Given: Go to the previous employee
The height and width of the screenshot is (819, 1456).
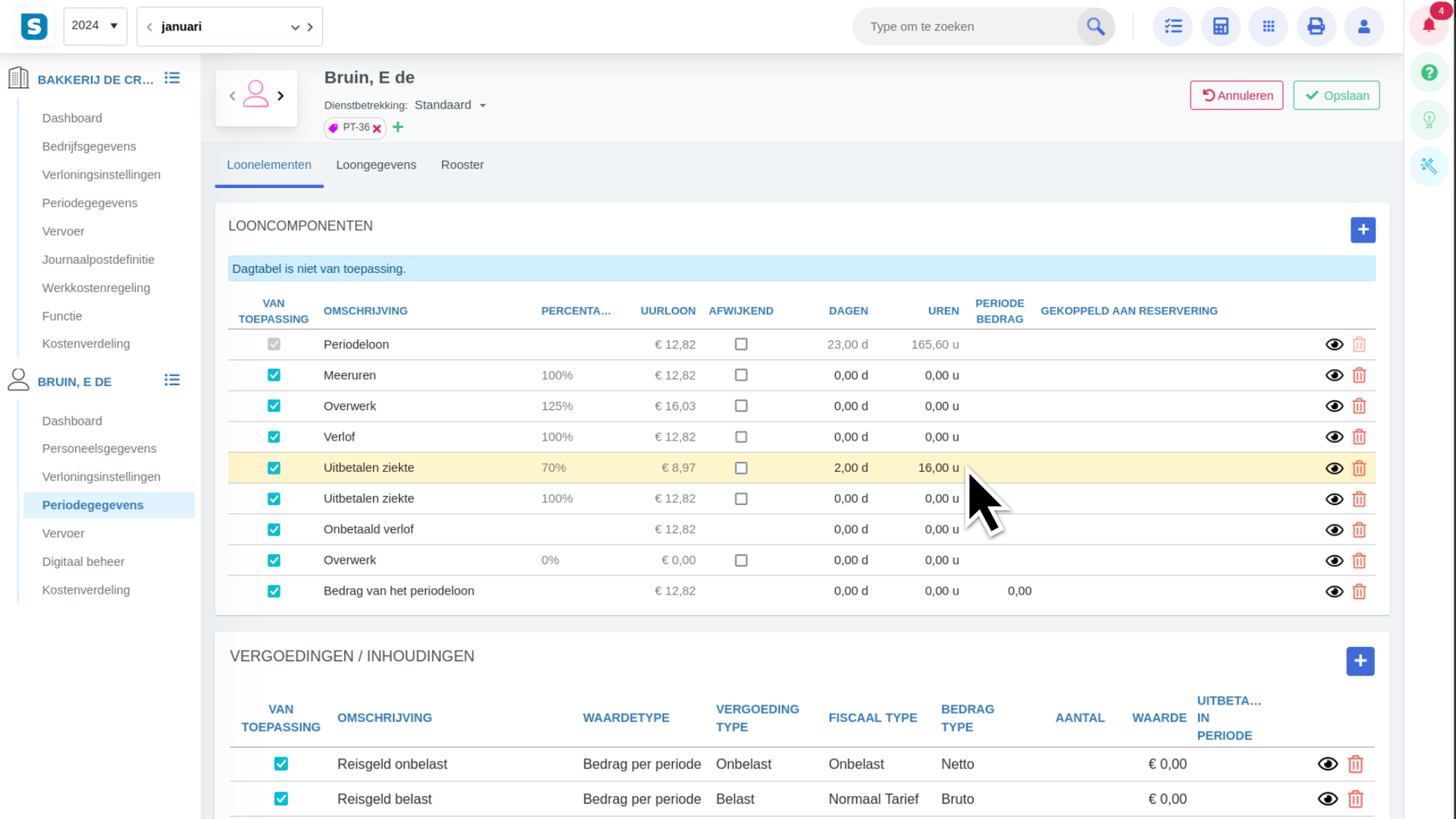Looking at the screenshot, I should pos(232,96).
